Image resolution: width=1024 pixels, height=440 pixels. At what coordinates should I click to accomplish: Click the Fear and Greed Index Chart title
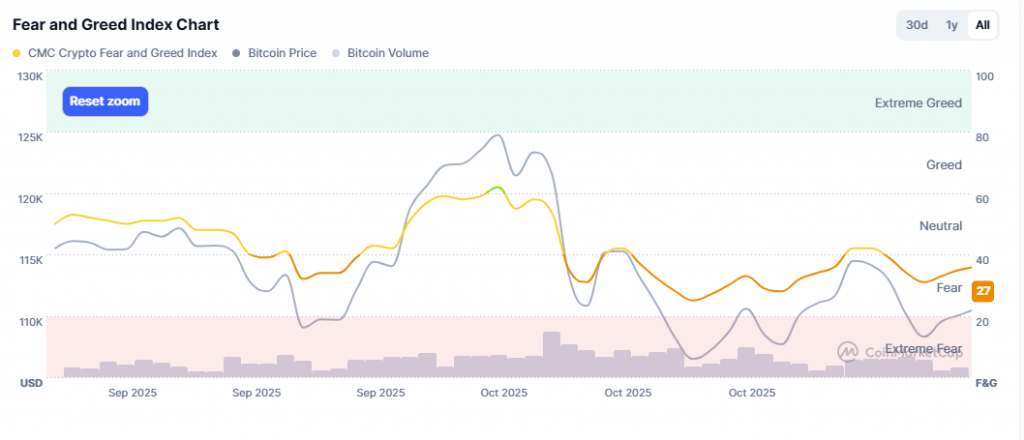coord(116,24)
